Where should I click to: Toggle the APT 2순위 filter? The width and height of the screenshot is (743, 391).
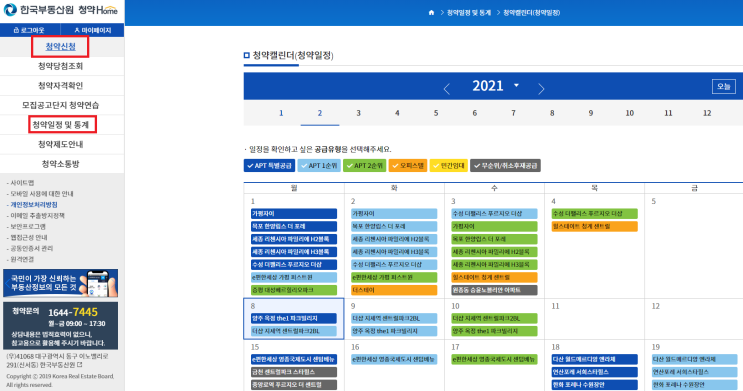pos(365,165)
